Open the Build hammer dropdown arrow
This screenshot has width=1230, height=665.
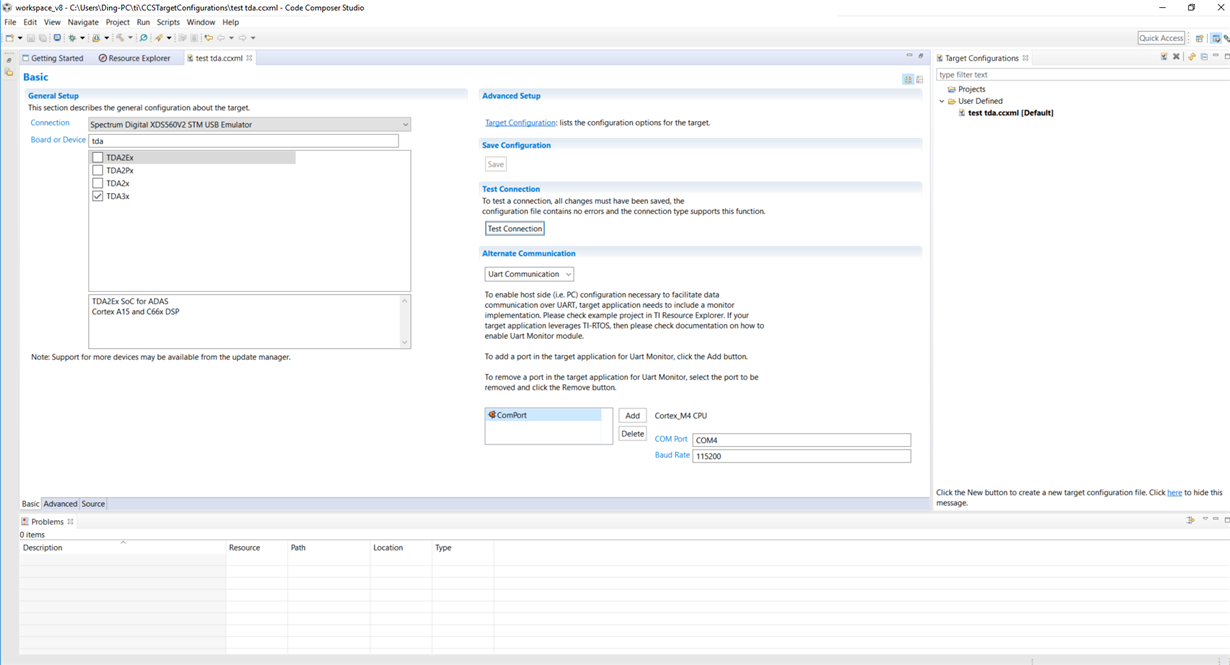[x=130, y=38]
